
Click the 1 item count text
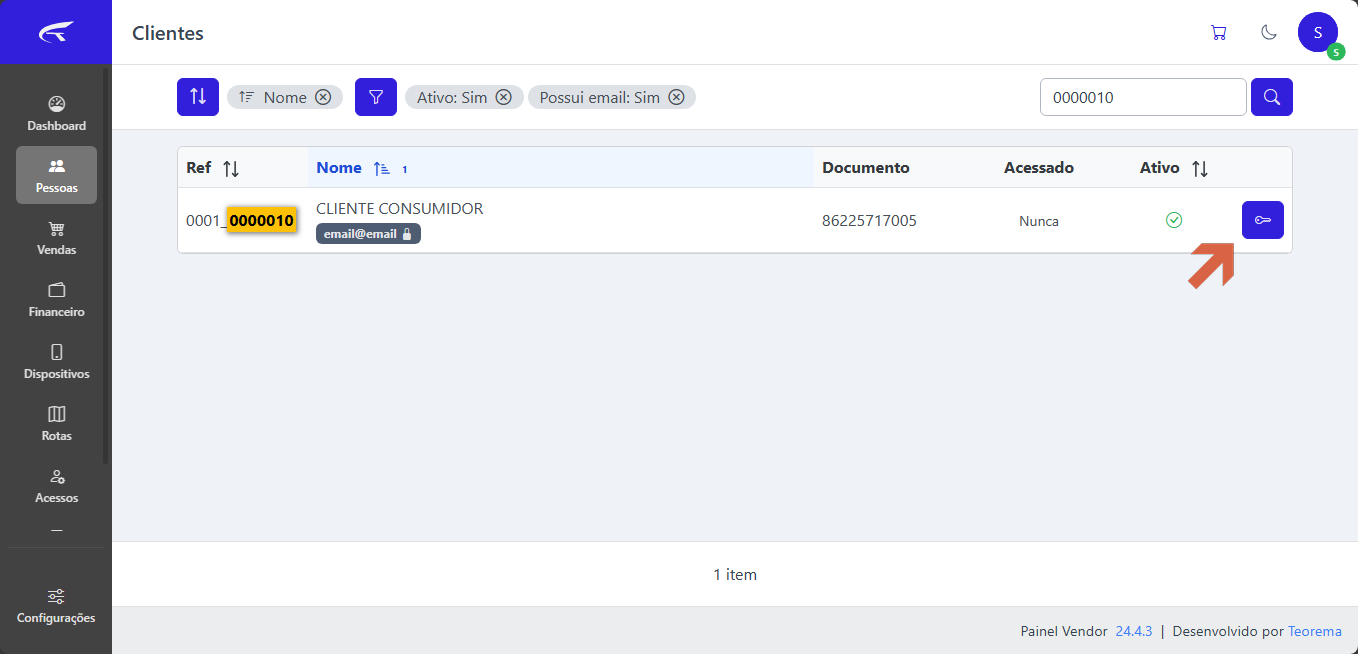pos(735,574)
